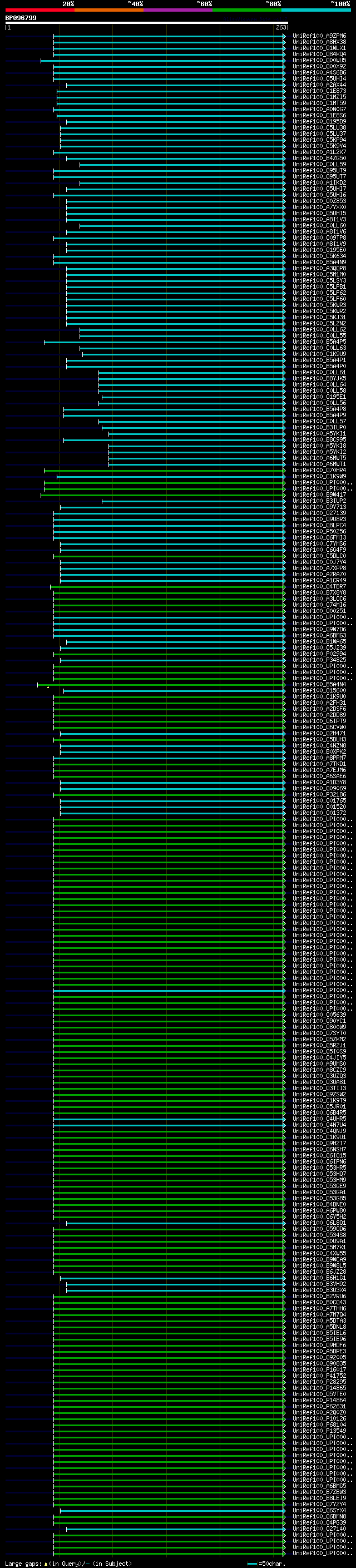The height and width of the screenshot is (1568, 356).
Task: Select label UniRef100_A1IKD2
Action: 319,182
